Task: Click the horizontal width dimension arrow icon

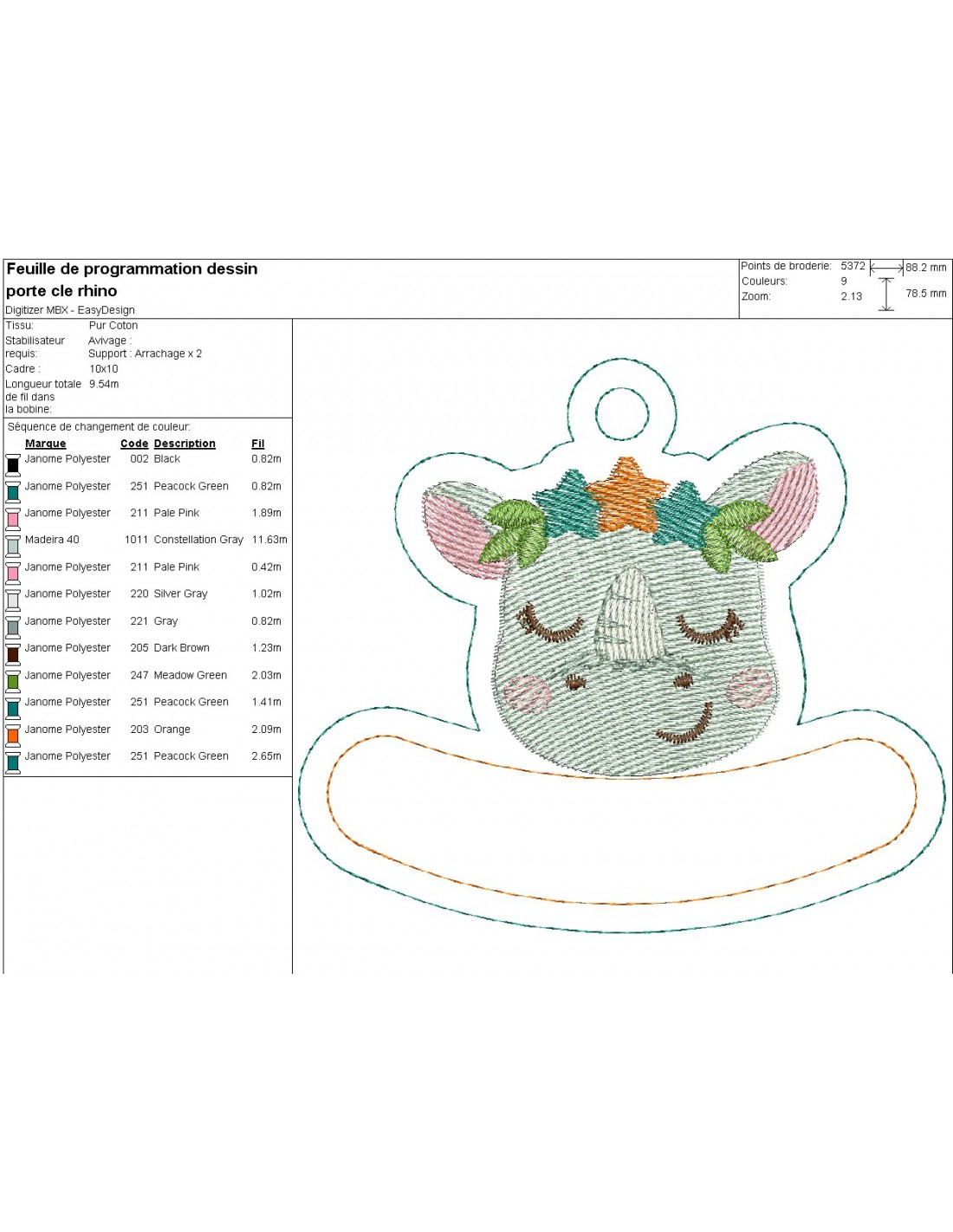Action: pos(887,269)
